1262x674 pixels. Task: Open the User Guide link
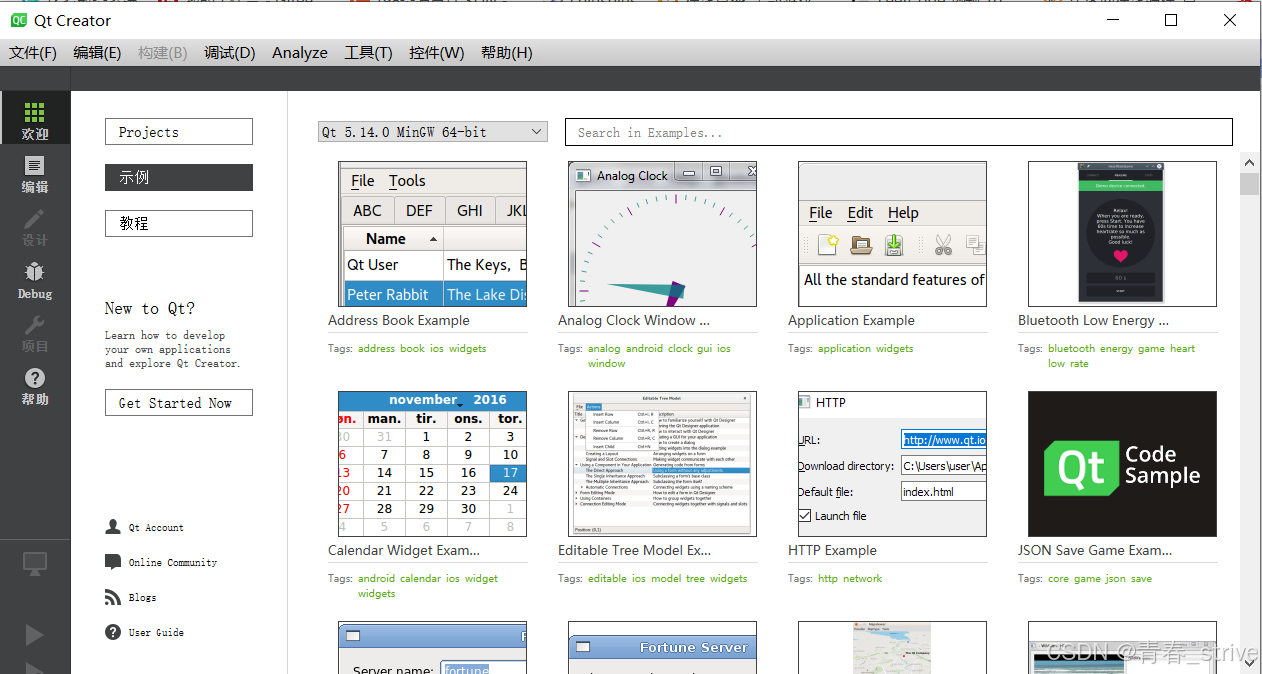(x=156, y=632)
